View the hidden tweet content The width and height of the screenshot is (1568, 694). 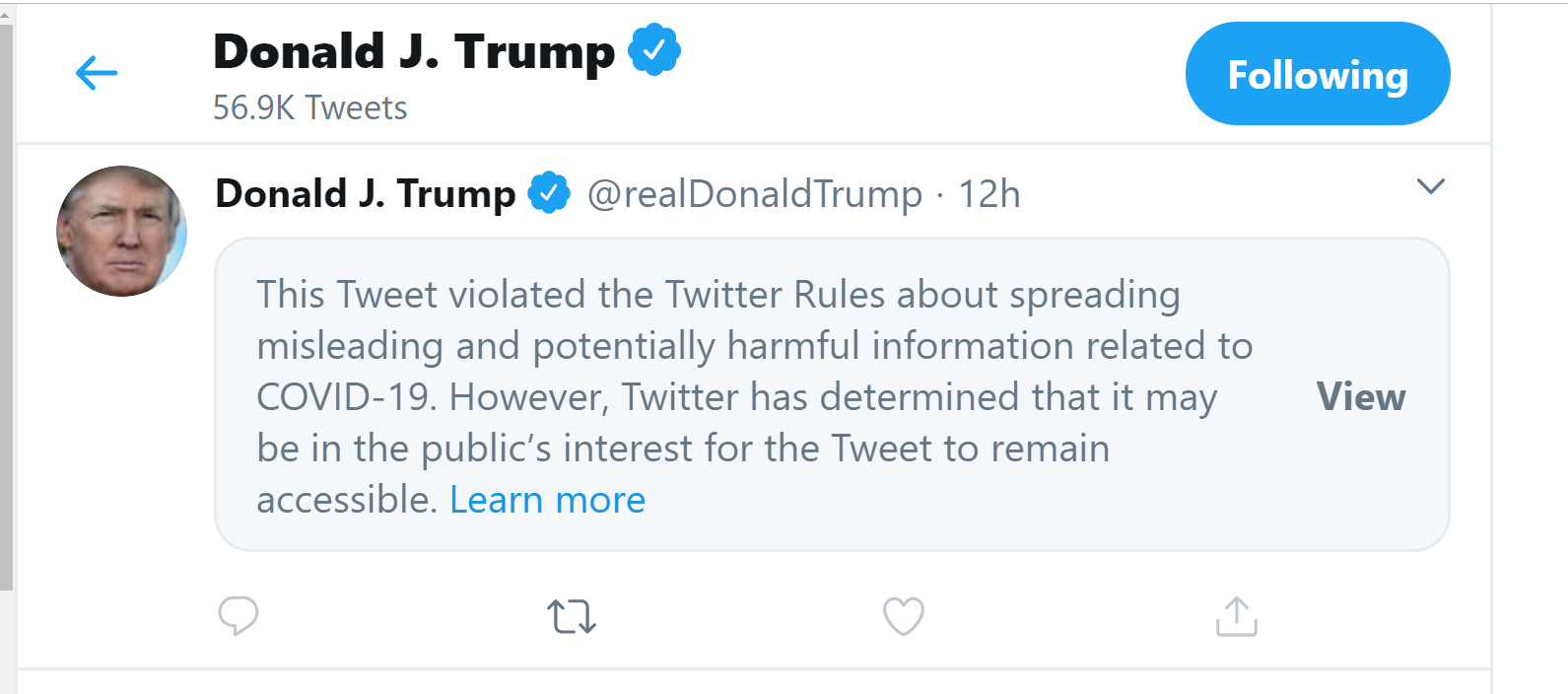(1361, 396)
